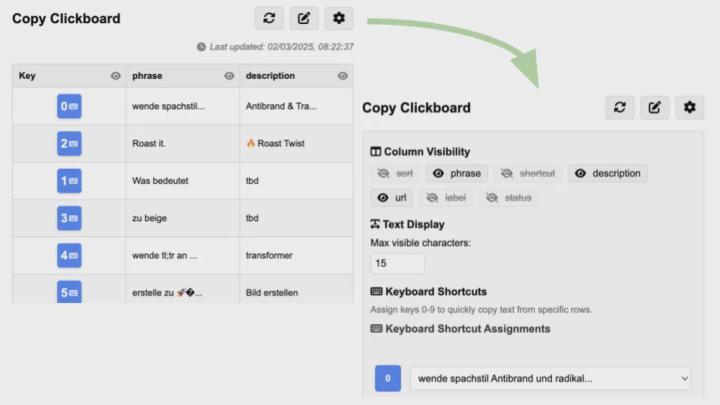Click edit pencil icon in left panel
The height and width of the screenshot is (405, 720).
click(x=304, y=18)
